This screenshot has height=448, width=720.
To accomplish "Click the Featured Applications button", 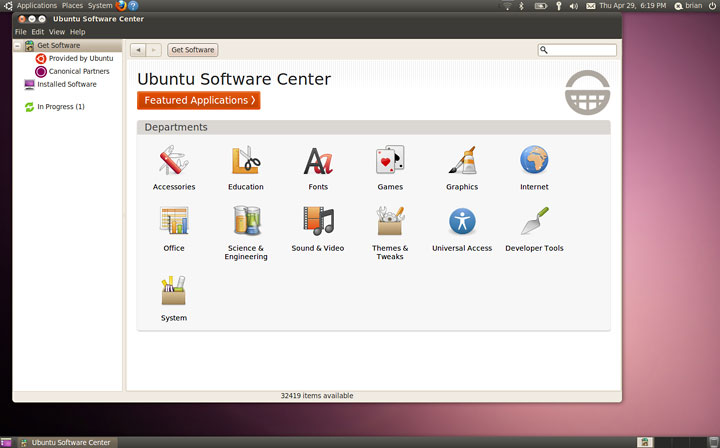I will [198, 101].
